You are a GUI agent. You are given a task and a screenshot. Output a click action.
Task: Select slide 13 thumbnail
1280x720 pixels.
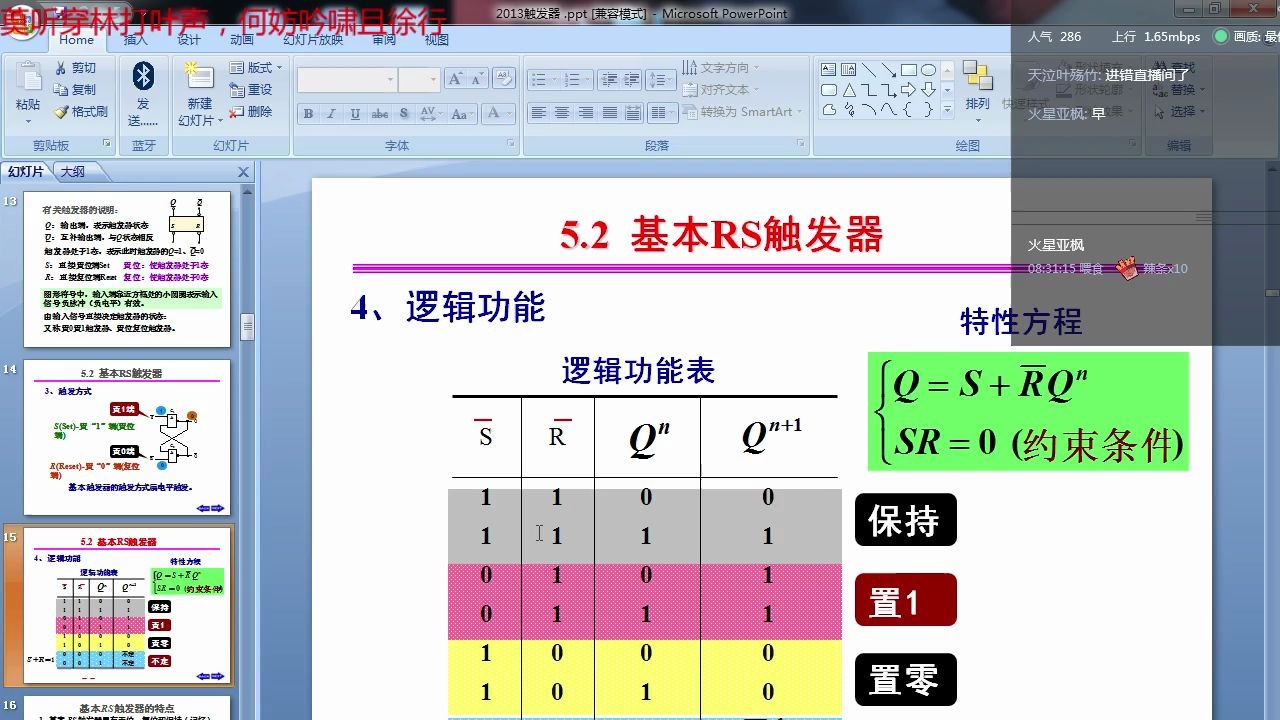pyautogui.click(x=127, y=269)
